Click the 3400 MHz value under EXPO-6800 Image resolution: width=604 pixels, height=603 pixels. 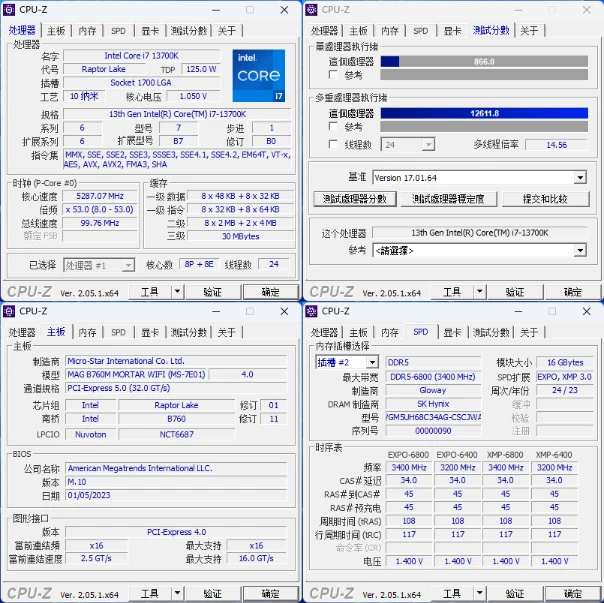[409, 468]
